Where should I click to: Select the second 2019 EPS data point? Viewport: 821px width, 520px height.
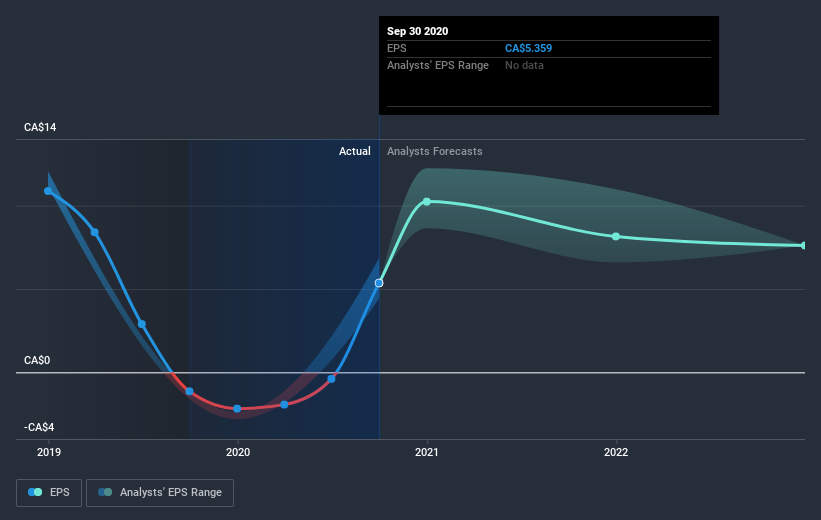95,232
